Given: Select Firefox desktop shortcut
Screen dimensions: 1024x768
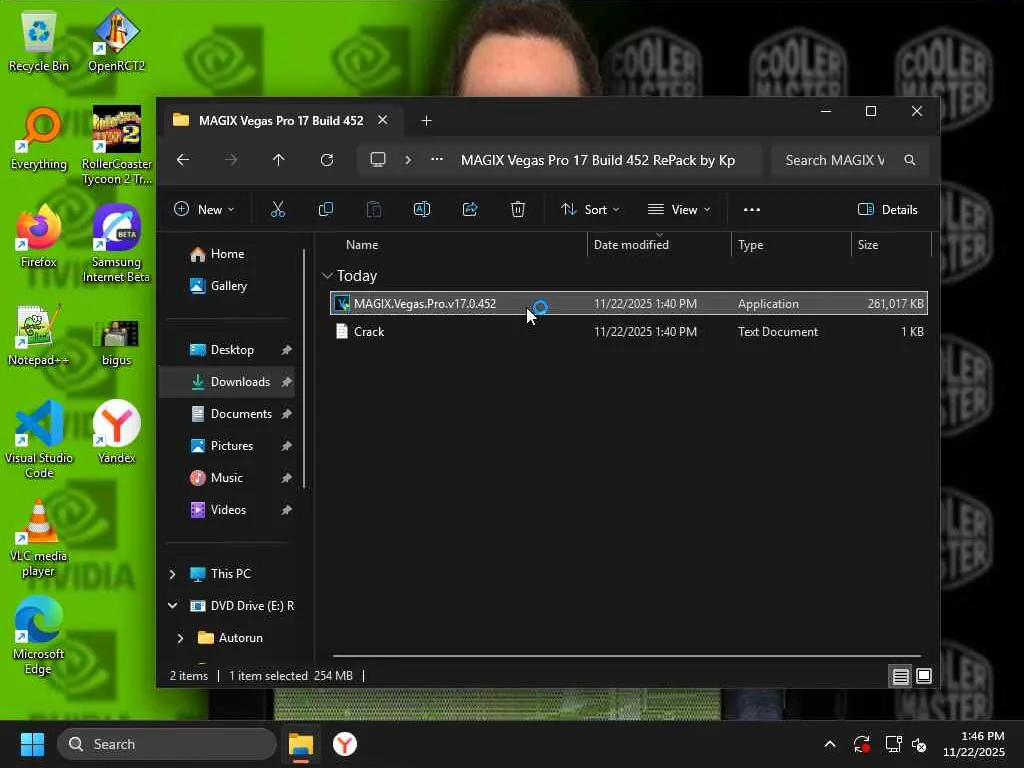Looking at the screenshot, I should coord(39,236).
